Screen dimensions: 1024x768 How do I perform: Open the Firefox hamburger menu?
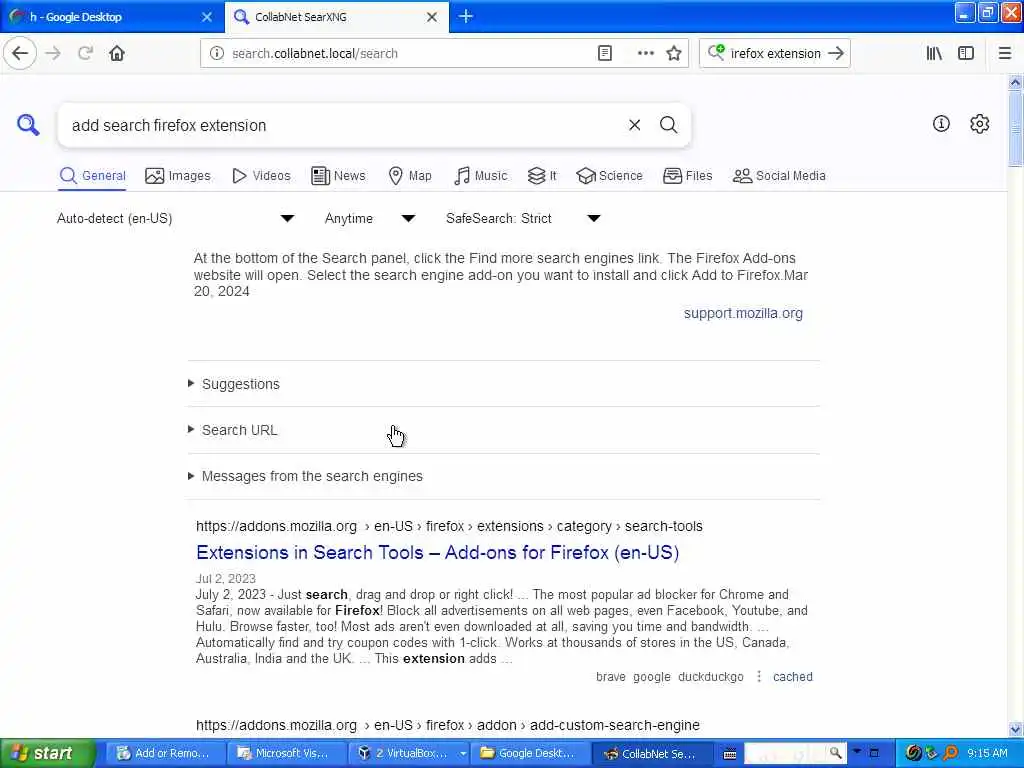tap(1004, 53)
